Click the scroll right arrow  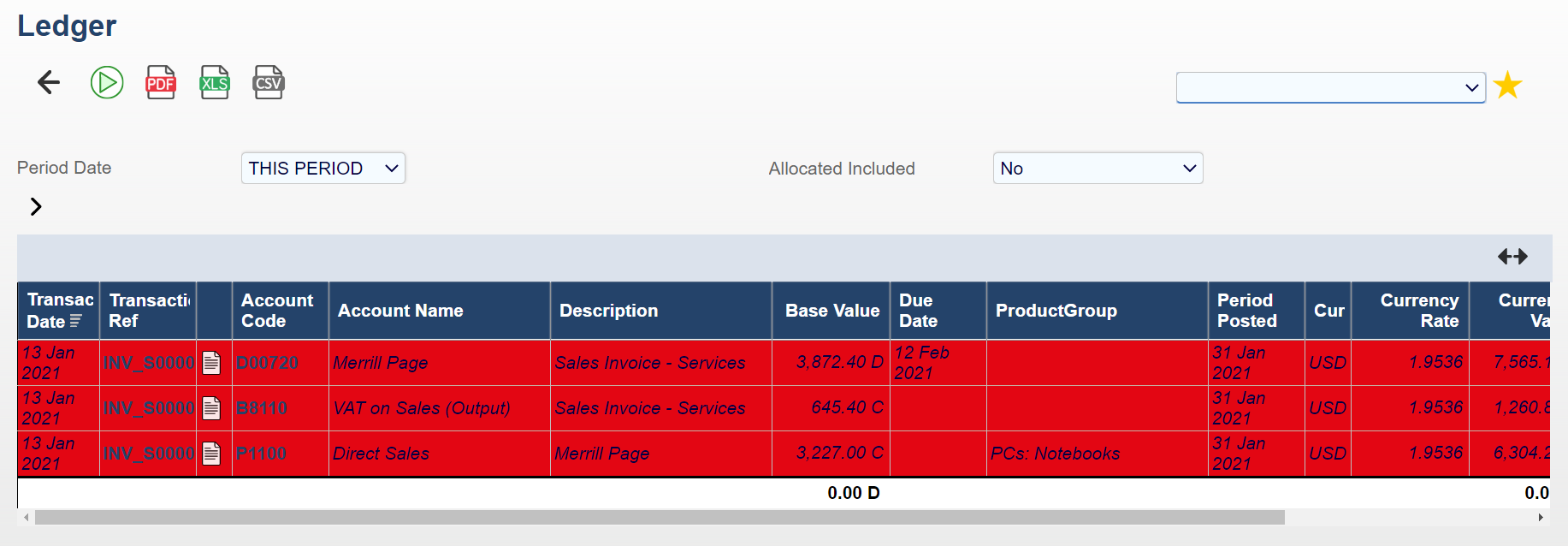tap(1541, 518)
